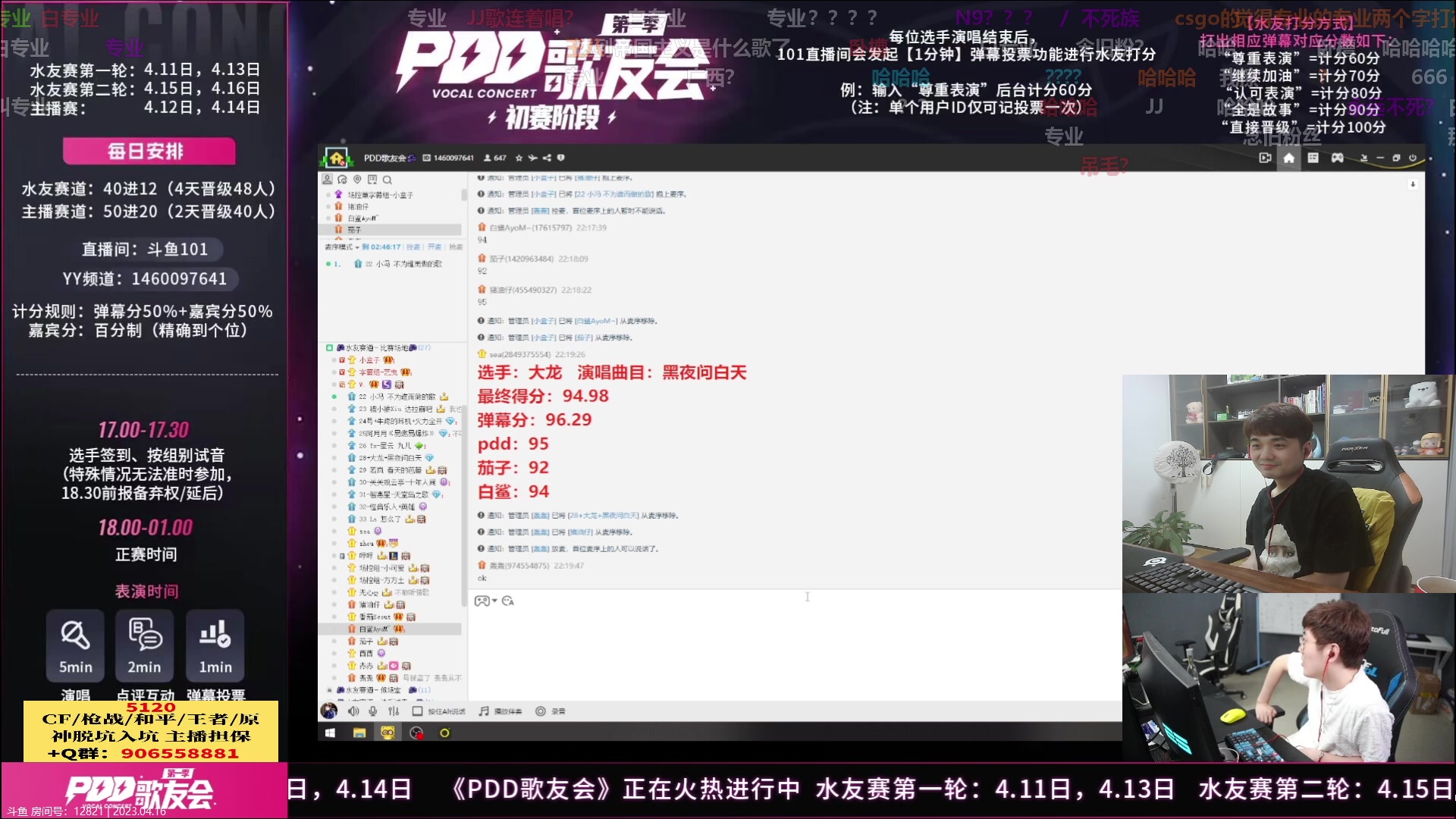Open dropdown arrow next to game controller icon
1456x819 pixels.
coord(494,601)
